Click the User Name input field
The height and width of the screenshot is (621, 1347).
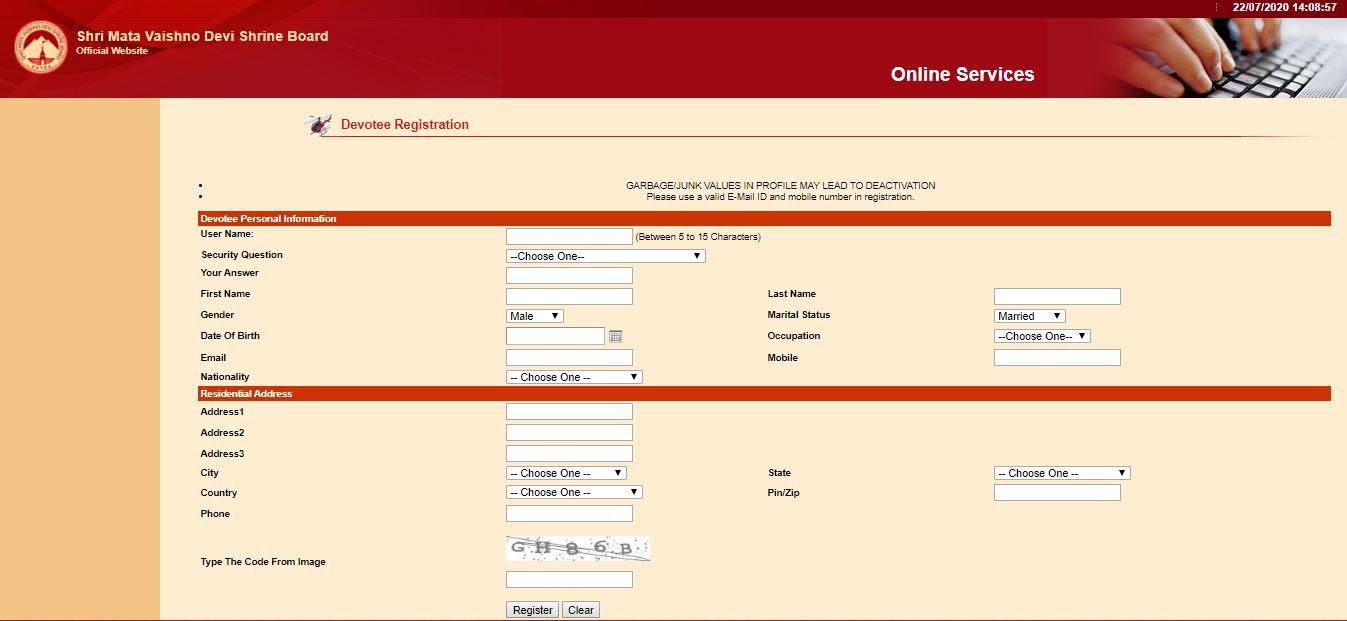click(569, 237)
